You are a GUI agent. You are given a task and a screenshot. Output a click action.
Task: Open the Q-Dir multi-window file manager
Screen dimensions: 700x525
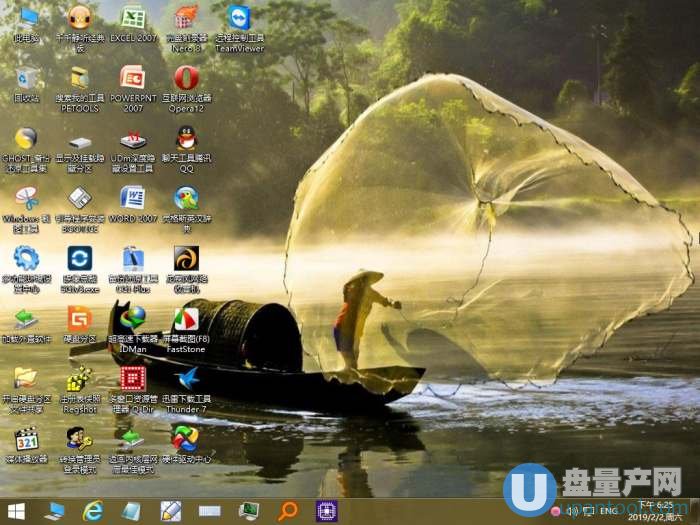[133, 390]
